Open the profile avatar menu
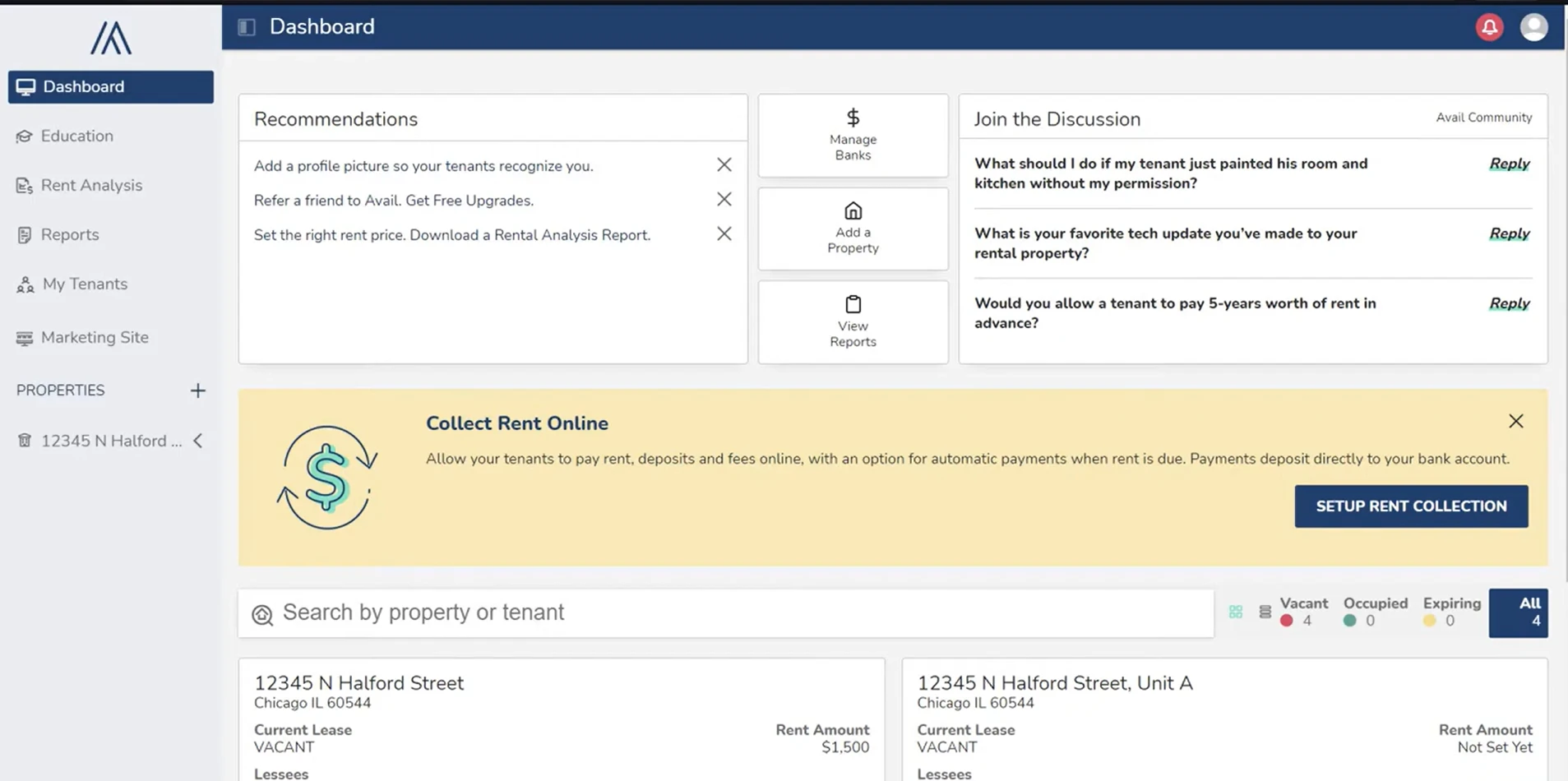1568x781 pixels. [x=1534, y=27]
